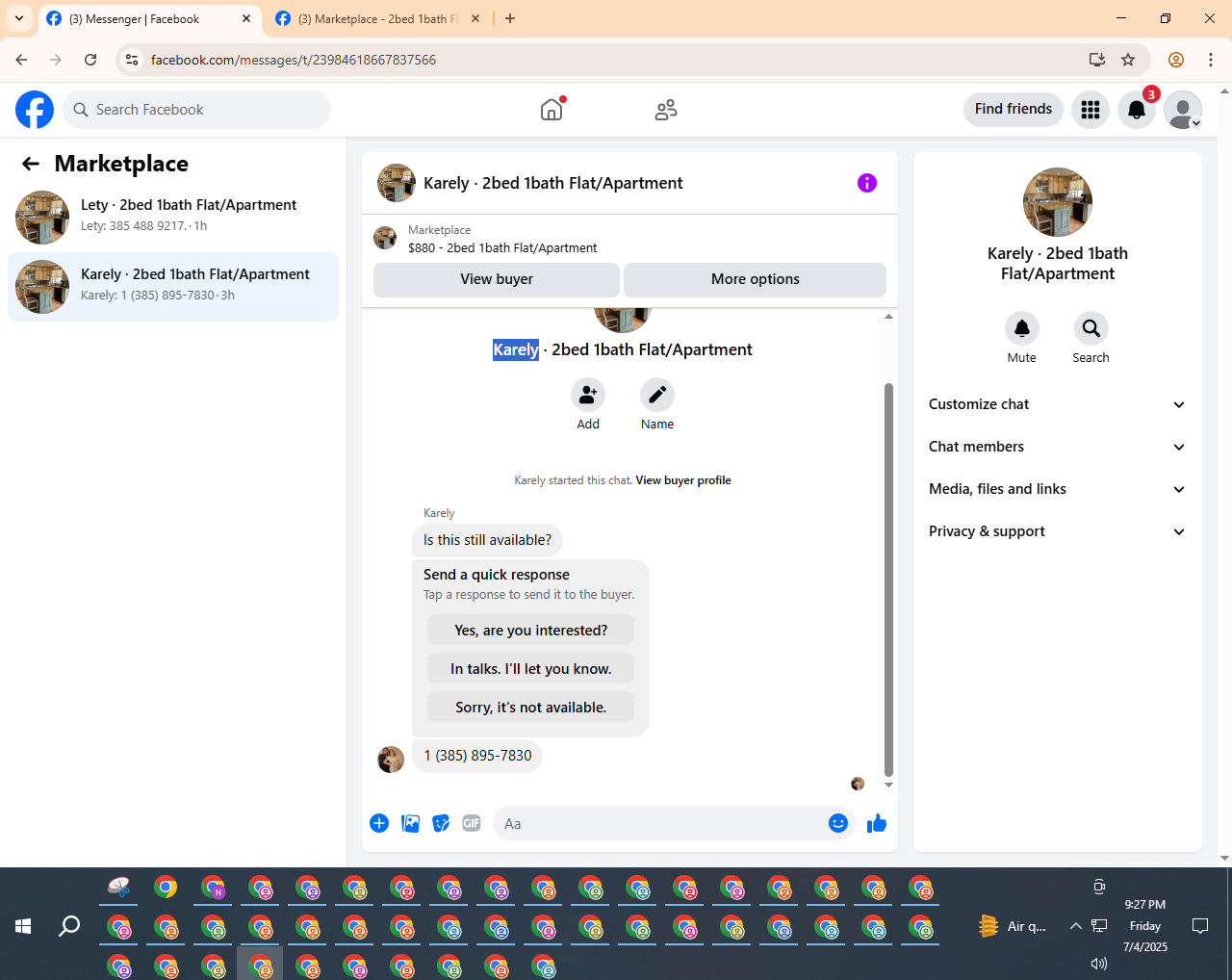1232x980 pixels.
Task: Open the notifications bell with badge
Action: click(x=1137, y=110)
